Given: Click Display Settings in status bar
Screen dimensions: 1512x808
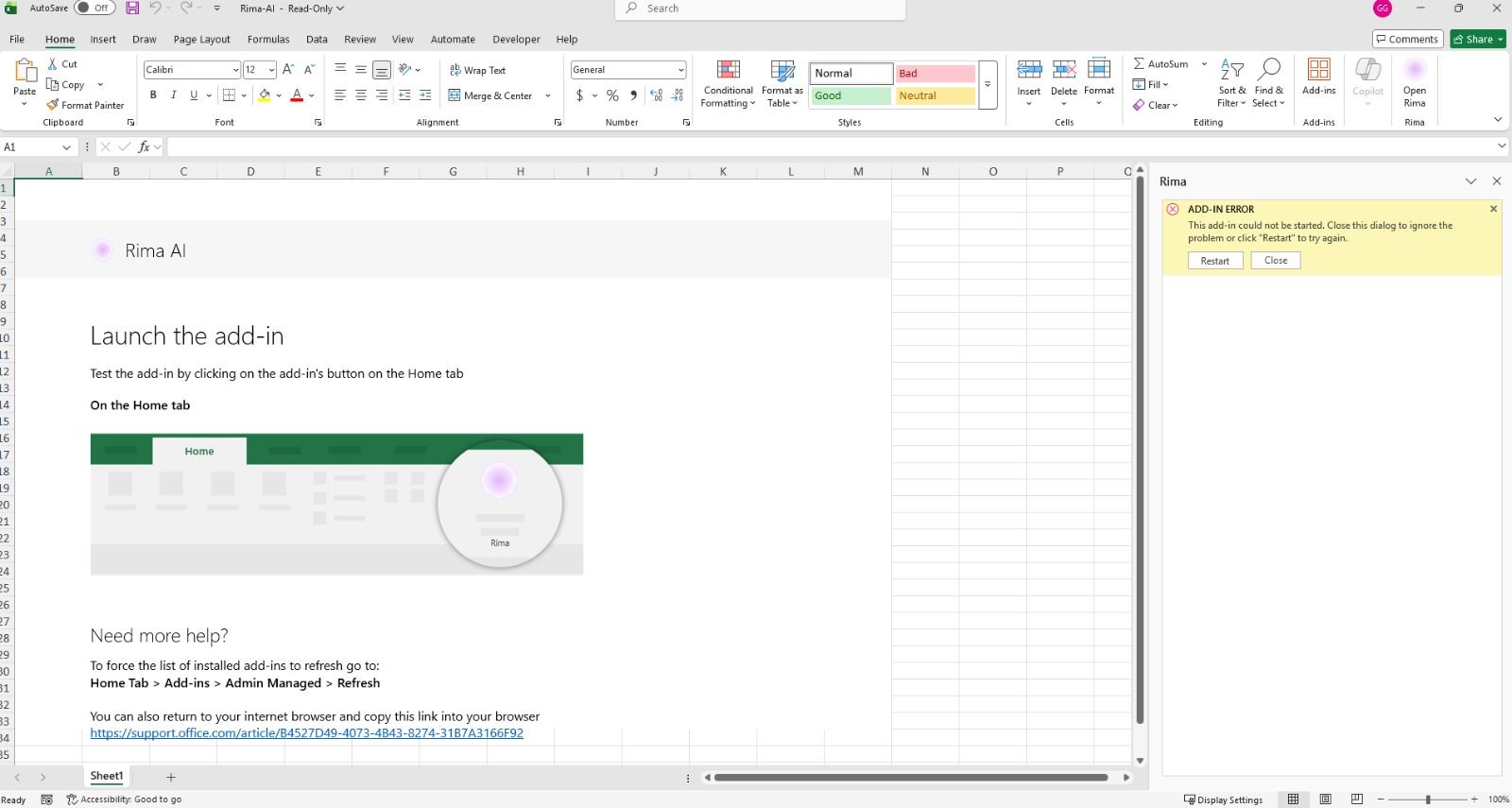Looking at the screenshot, I should [x=1223, y=799].
